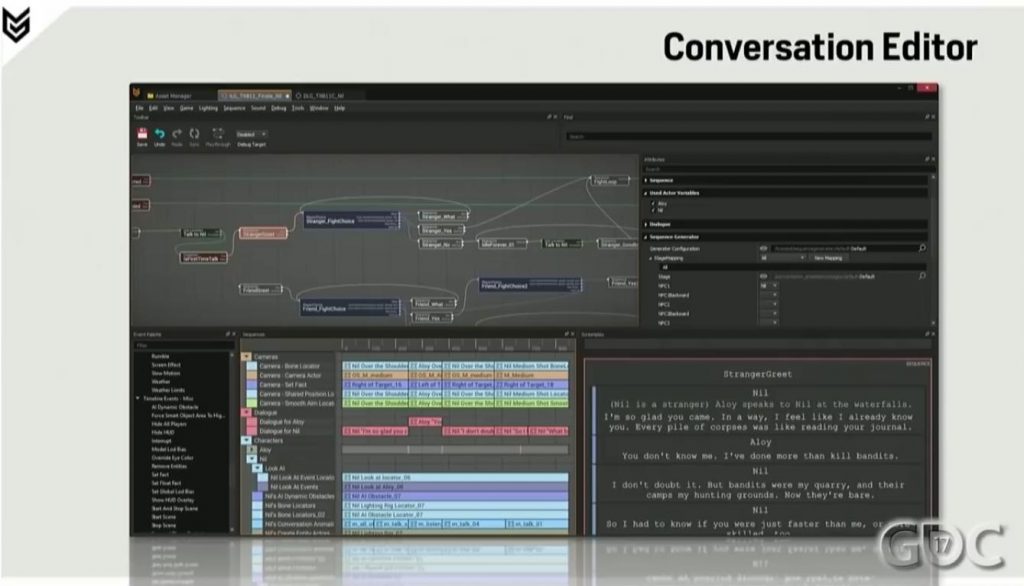Click the Save icon in the toolbar
The width and height of the screenshot is (1024, 586).
click(142, 133)
